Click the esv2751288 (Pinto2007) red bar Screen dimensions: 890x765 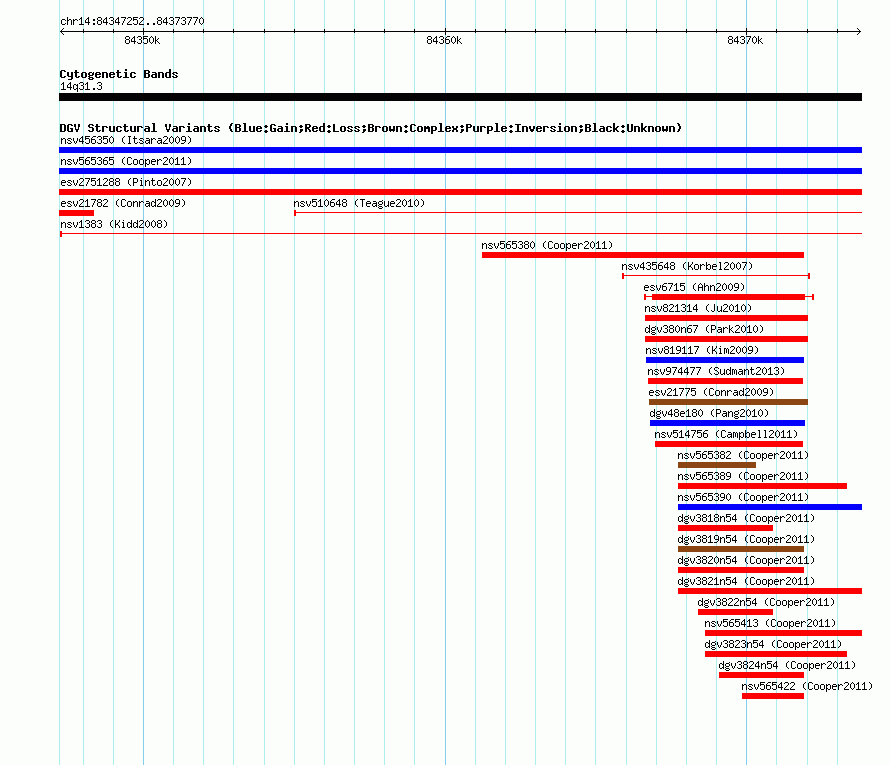coord(460,192)
